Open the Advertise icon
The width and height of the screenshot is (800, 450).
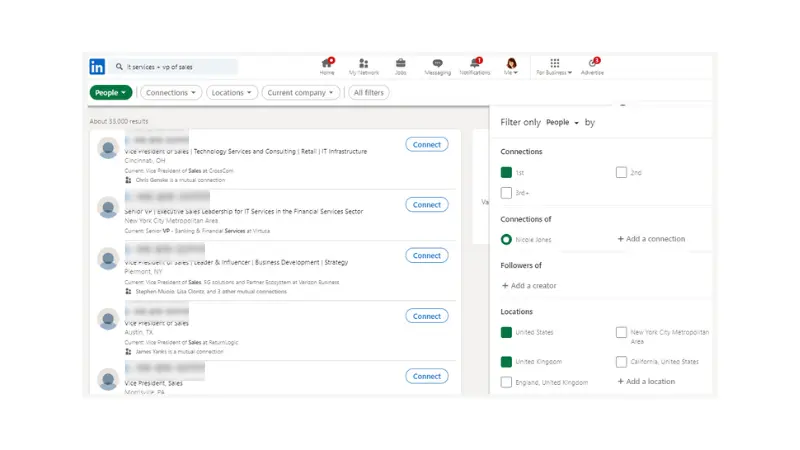pyautogui.click(x=592, y=66)
